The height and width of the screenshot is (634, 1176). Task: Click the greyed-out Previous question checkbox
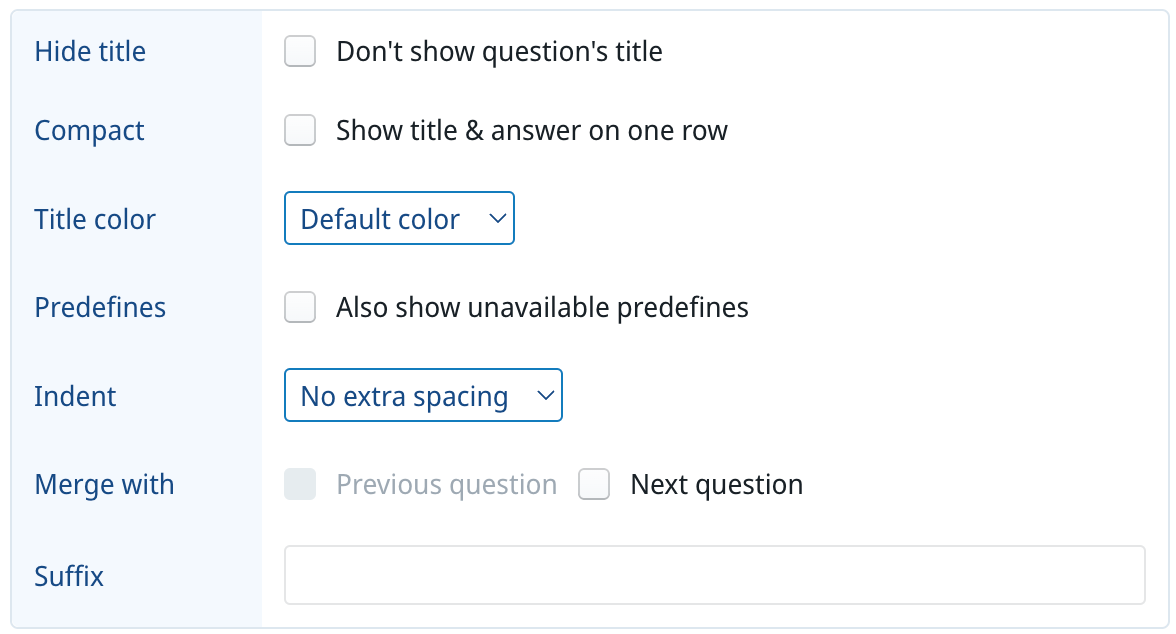point(300,485)
